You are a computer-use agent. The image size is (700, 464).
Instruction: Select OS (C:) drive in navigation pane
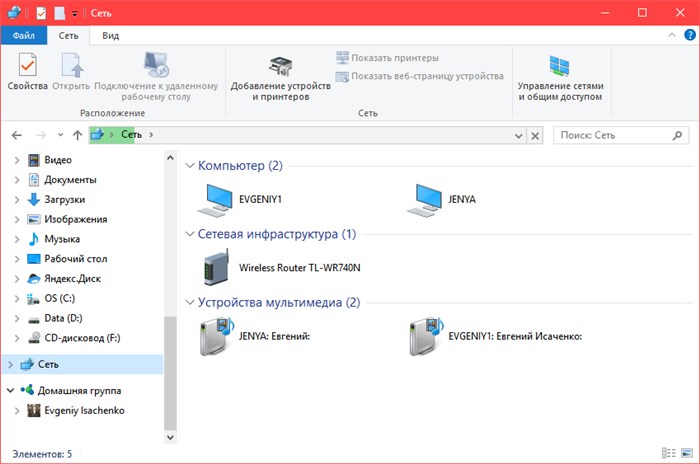59,298
